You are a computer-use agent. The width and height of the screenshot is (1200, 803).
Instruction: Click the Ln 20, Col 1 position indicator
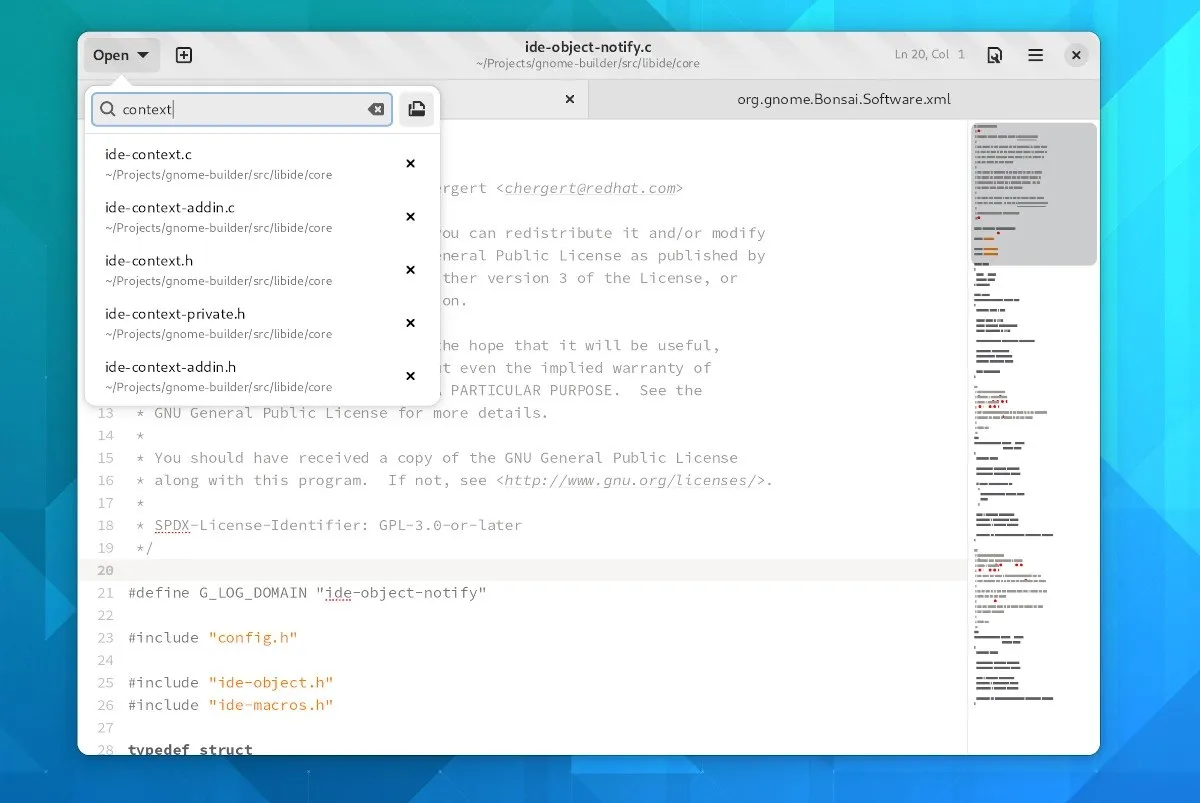929,55
